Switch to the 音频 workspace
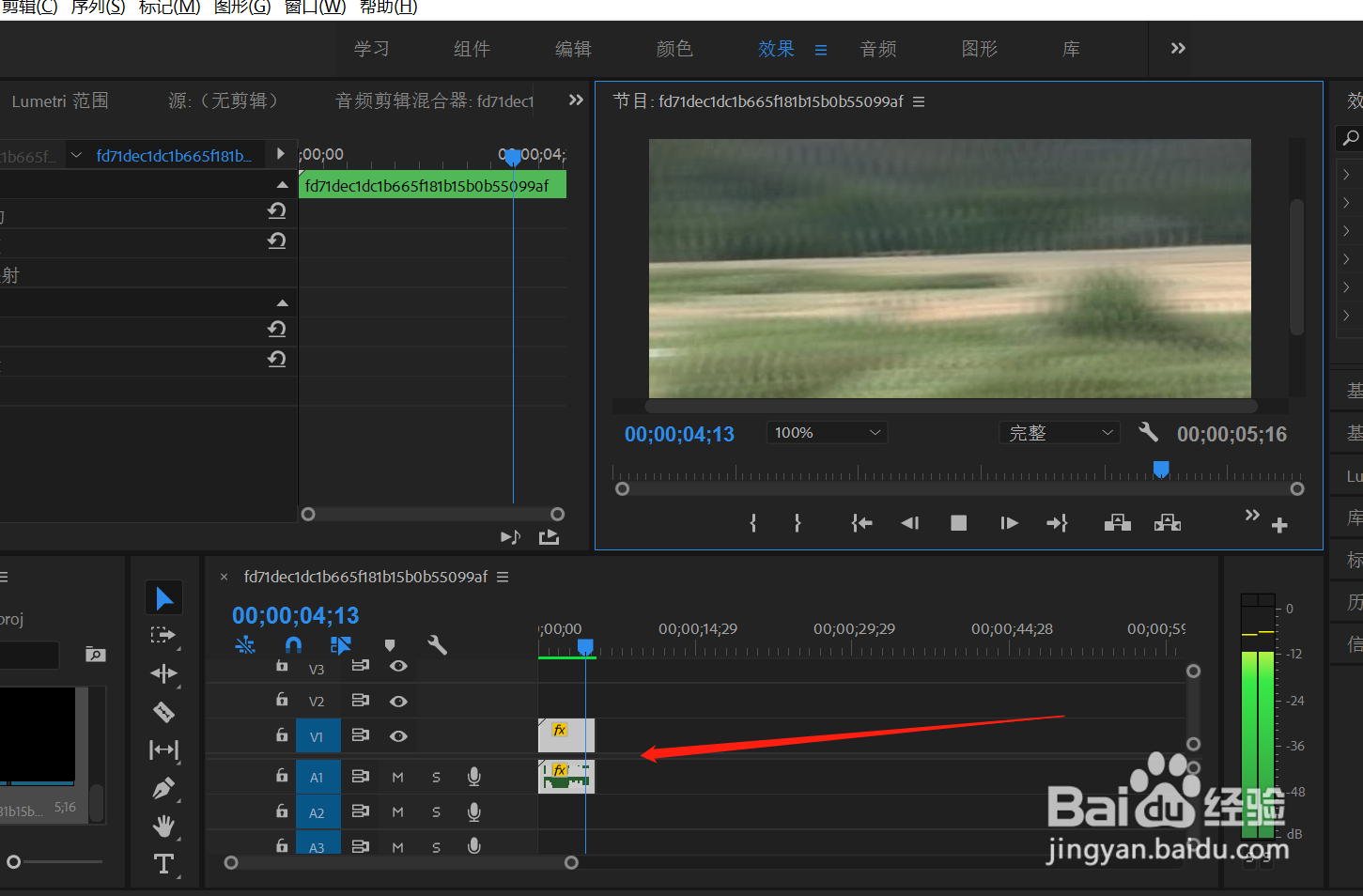1363x896 pixels. 878,49
